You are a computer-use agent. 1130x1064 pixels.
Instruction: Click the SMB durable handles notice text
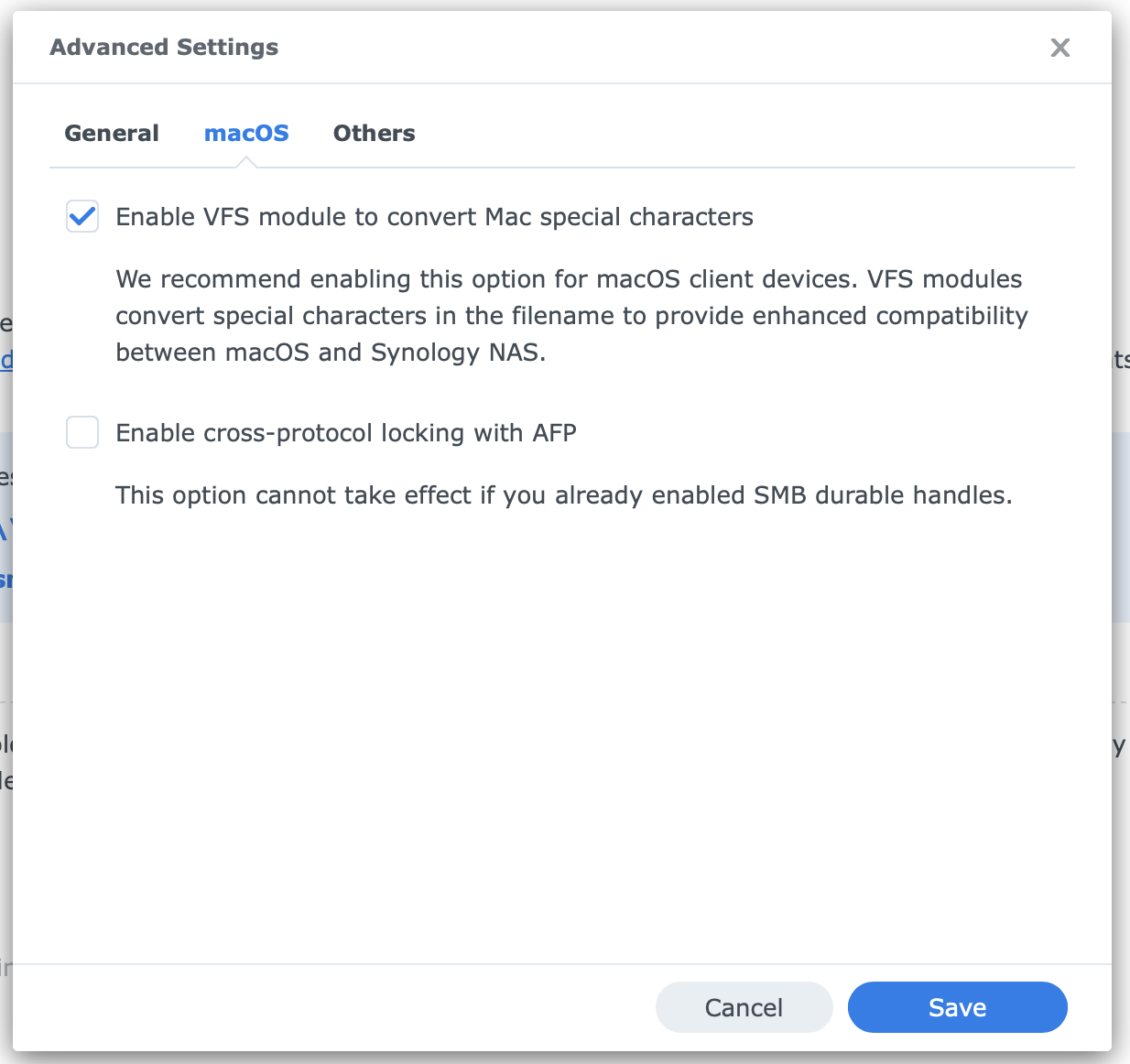[x=564, y=494]
